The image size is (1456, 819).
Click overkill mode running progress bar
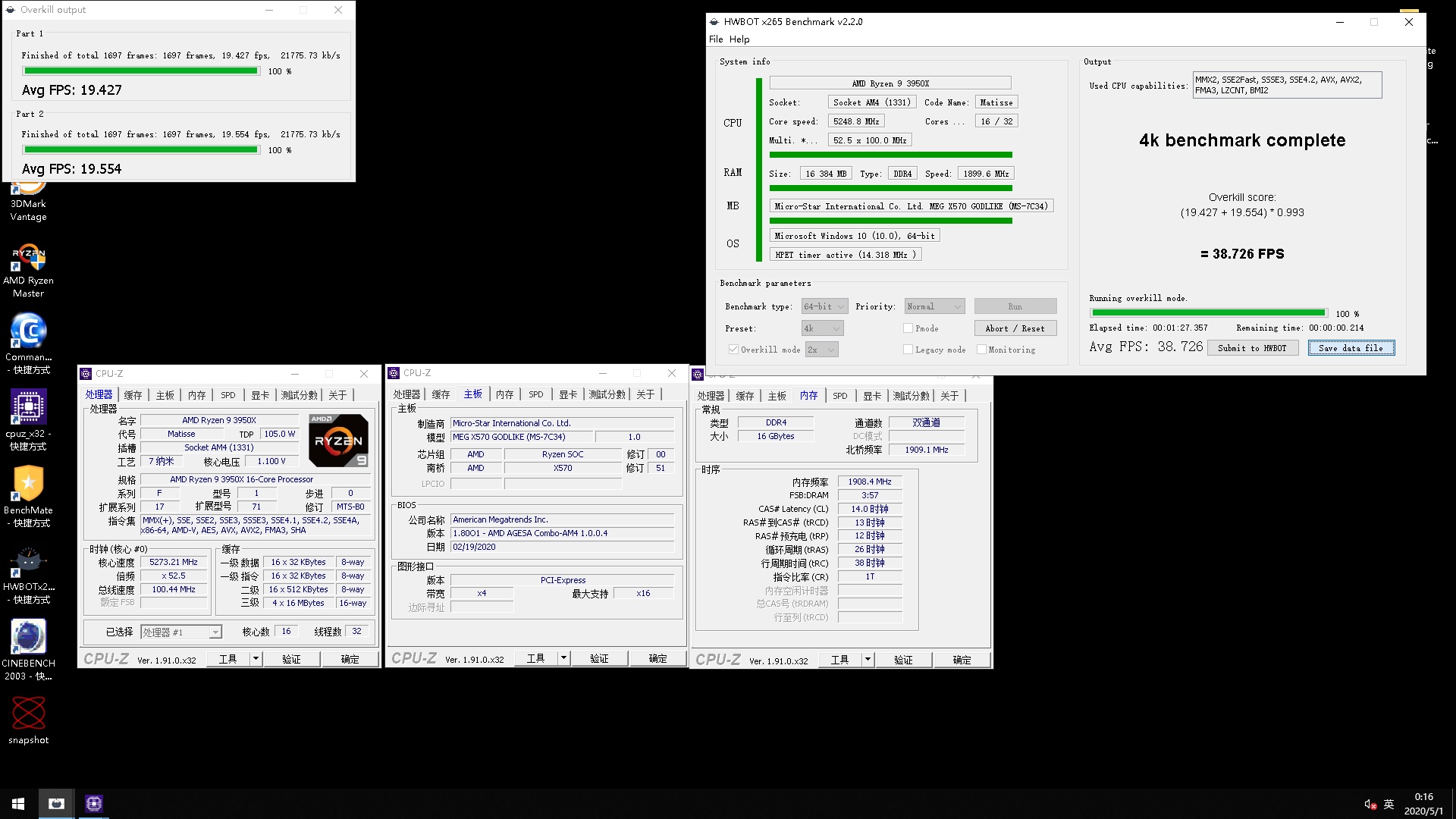pyautogui.click(x=1208, y=313)
